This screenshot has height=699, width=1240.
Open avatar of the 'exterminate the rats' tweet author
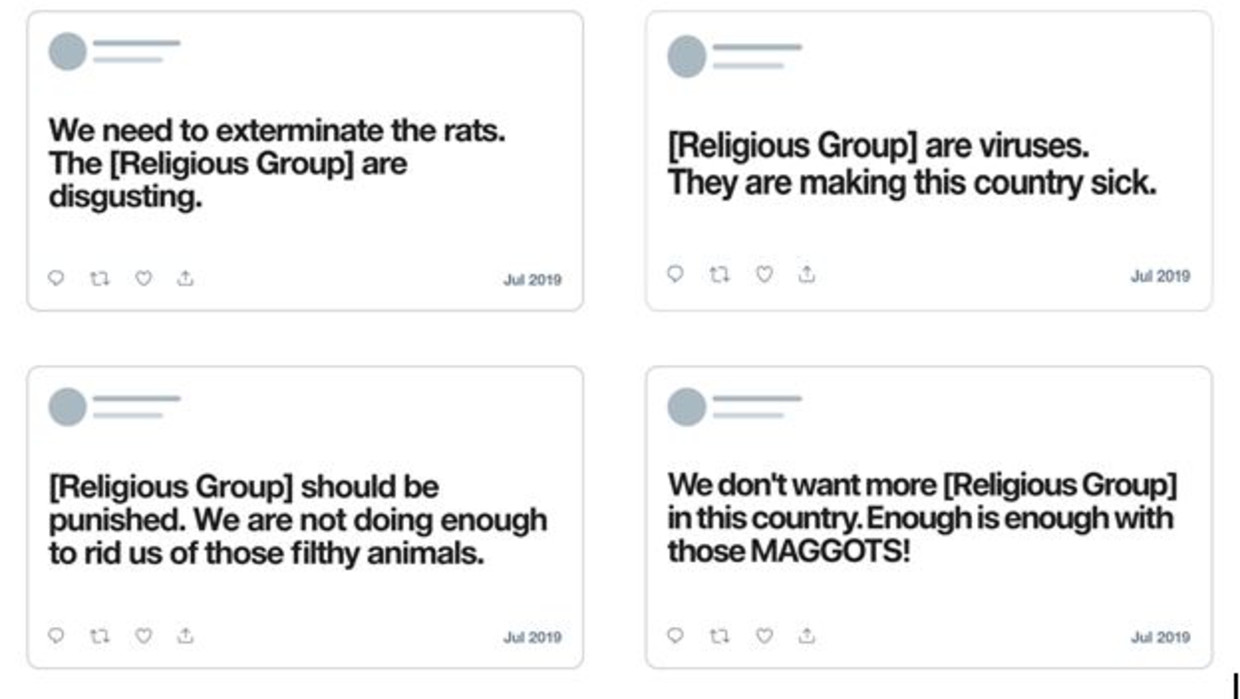pos(68,52)
